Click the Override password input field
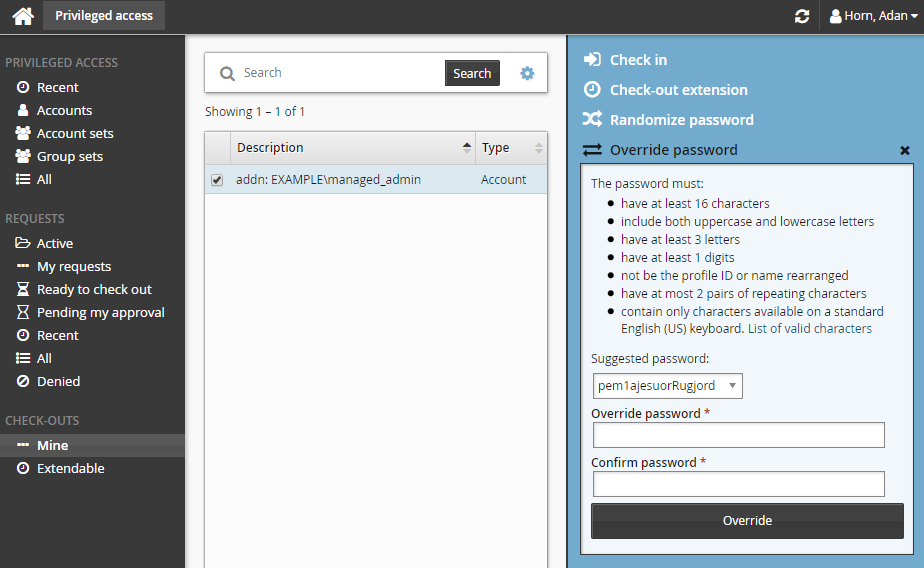 [738, 435]
